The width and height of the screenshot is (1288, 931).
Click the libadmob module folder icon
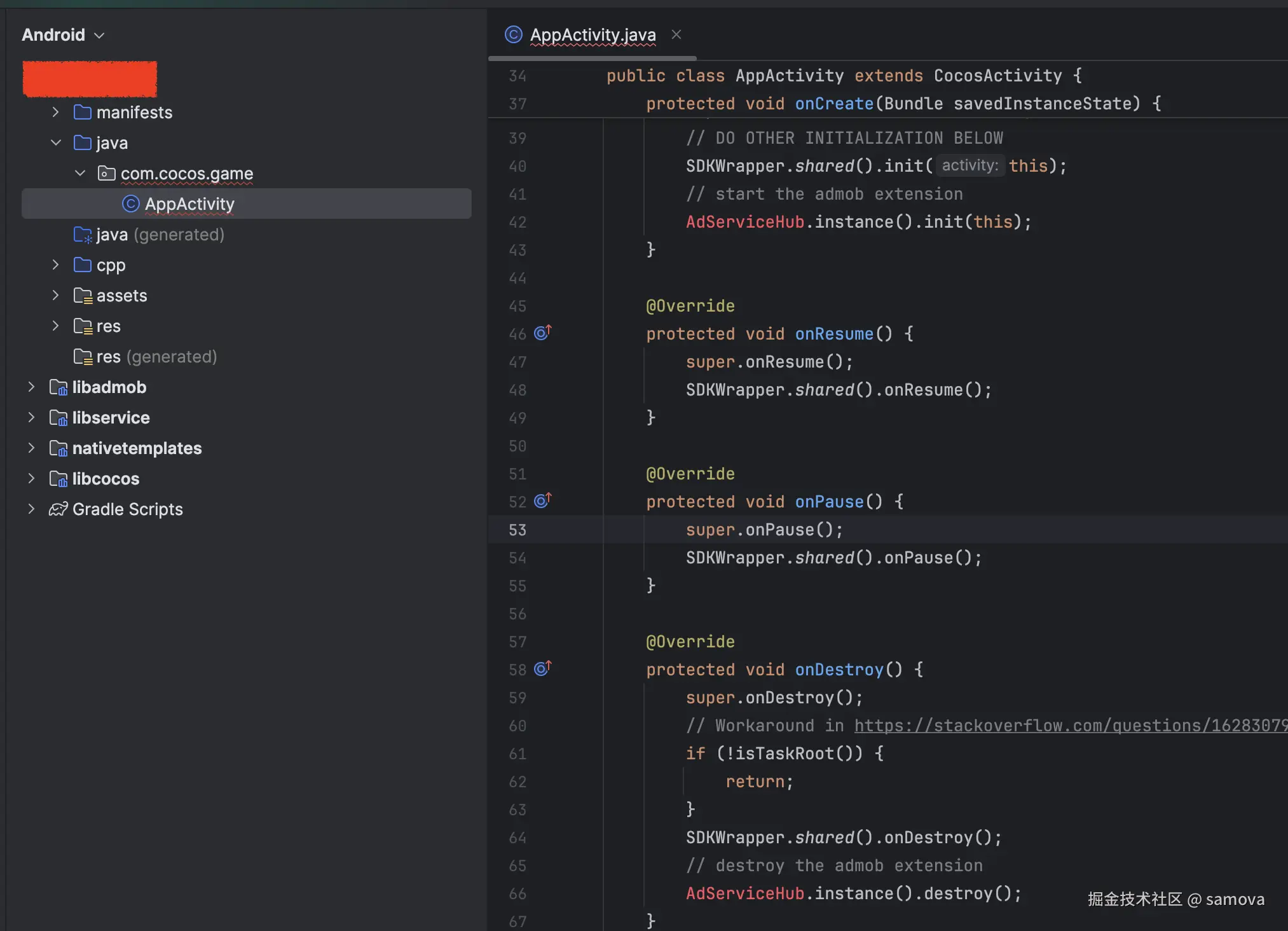[x=58, y=387]
